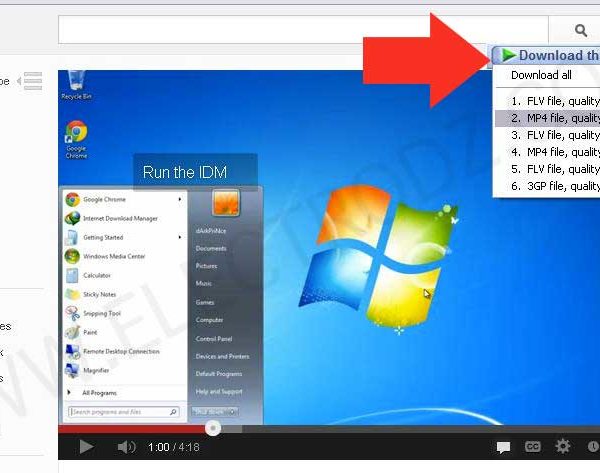Click the IDM Download this video button
This screenshot has height=473, width=600.
546,55
